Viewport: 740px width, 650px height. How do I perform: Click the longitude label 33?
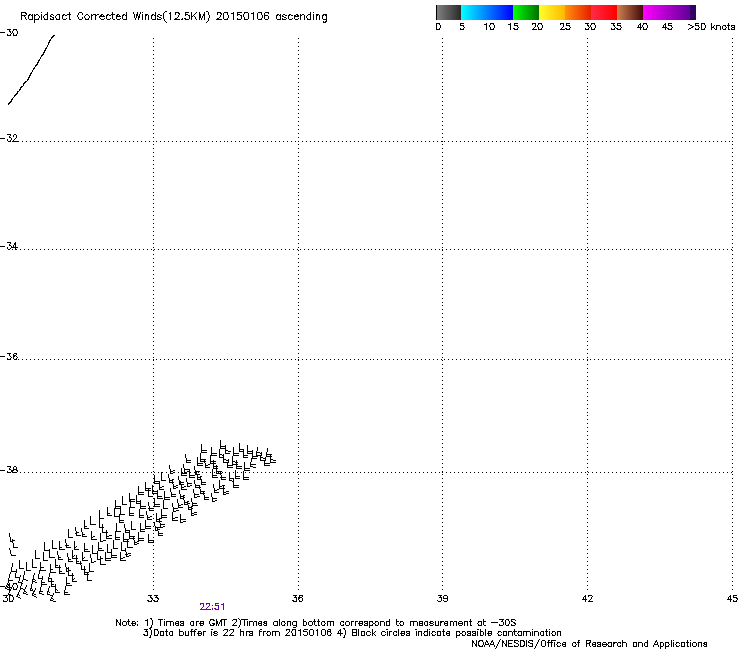(x=153, y=599)
